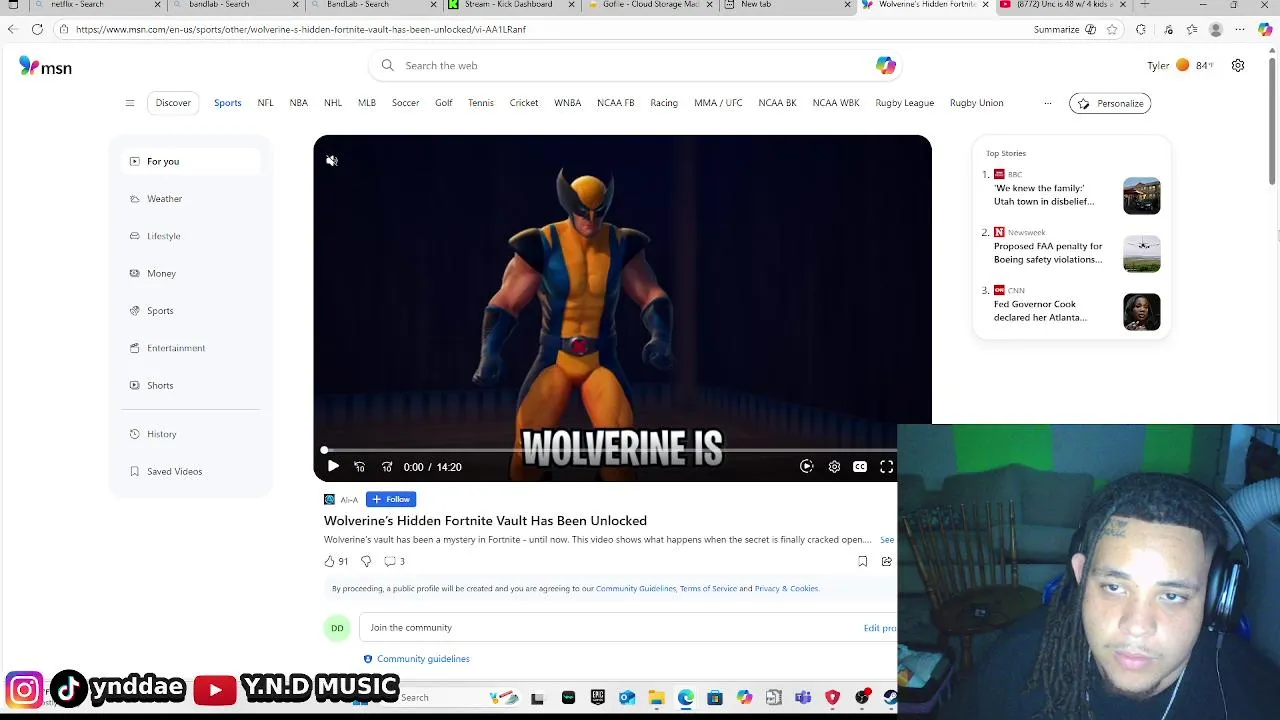This screenshot has width=1280, height=720.
Task: Unmute the video with the speaker icon
Action: pos(332,160)
